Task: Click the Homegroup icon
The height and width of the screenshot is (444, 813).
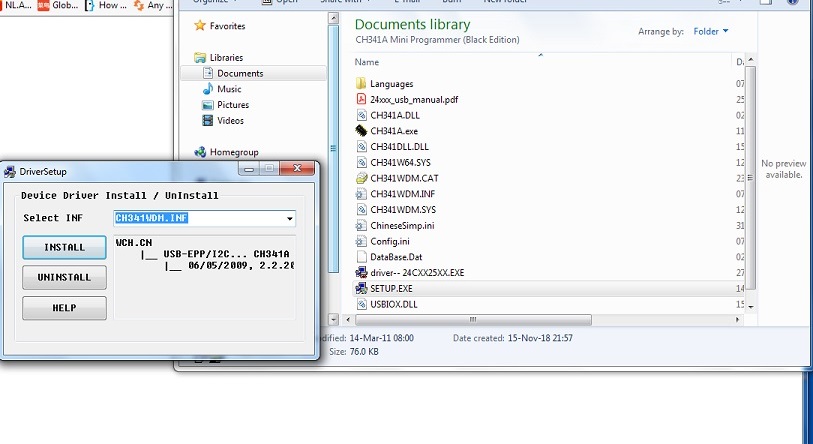Action: pos(200,152)
